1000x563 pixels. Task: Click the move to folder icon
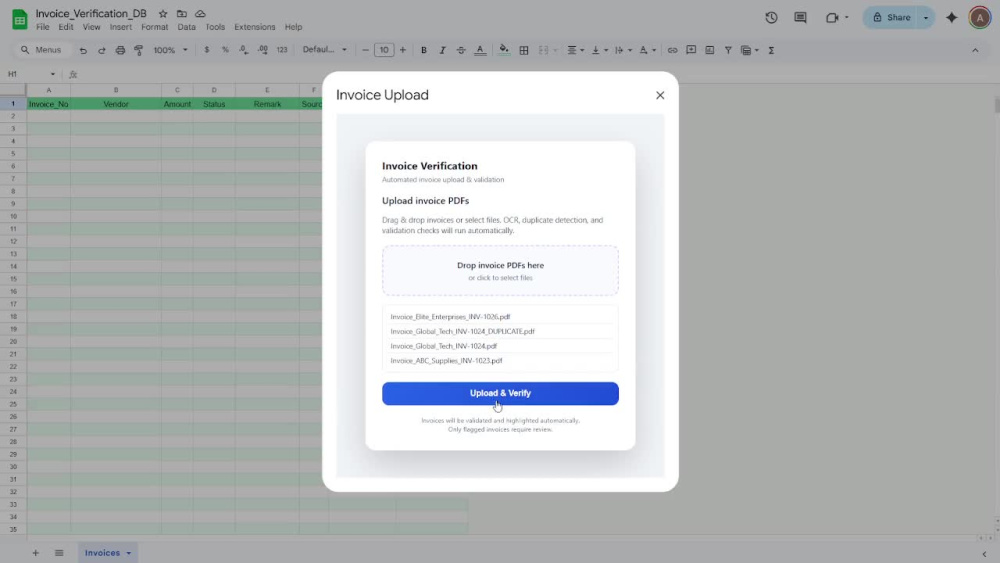[182, 13]
